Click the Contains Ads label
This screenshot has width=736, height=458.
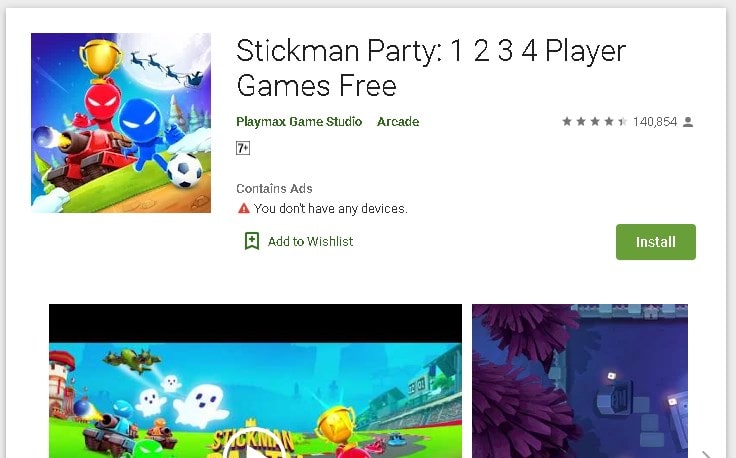click(x=274, y=189)
